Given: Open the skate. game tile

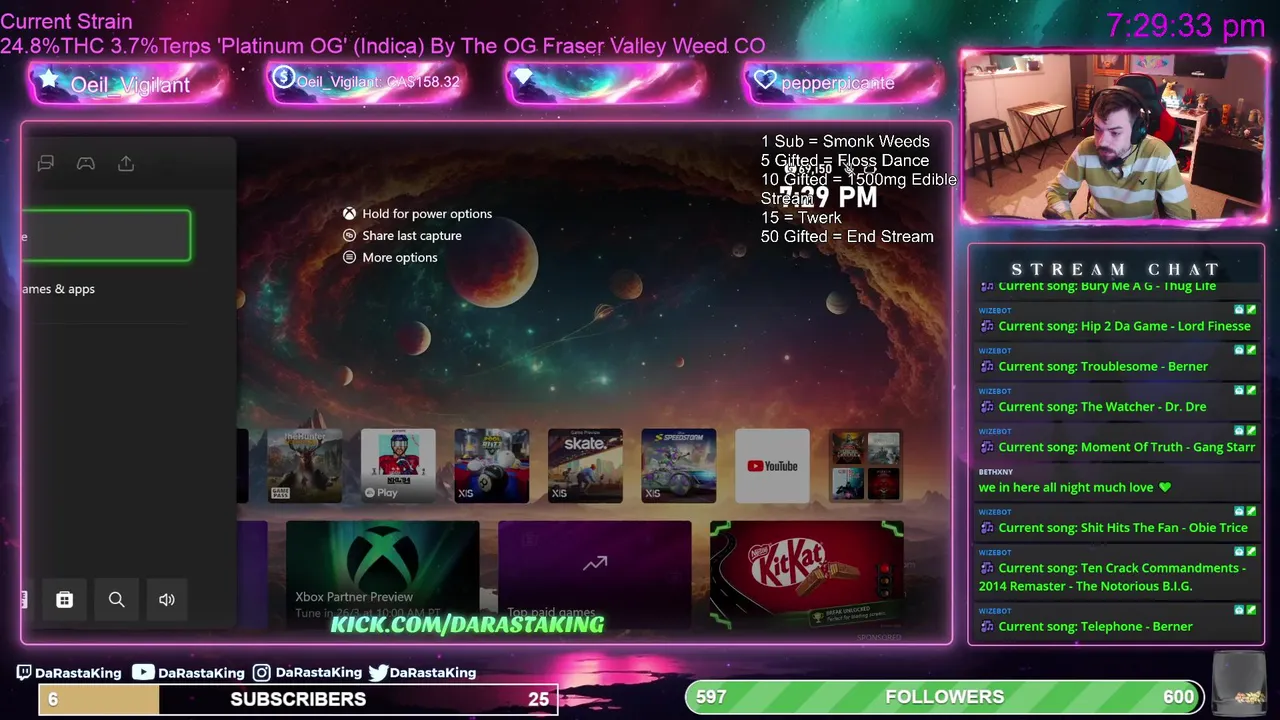Looking at the screenshot, I should 585,466.
